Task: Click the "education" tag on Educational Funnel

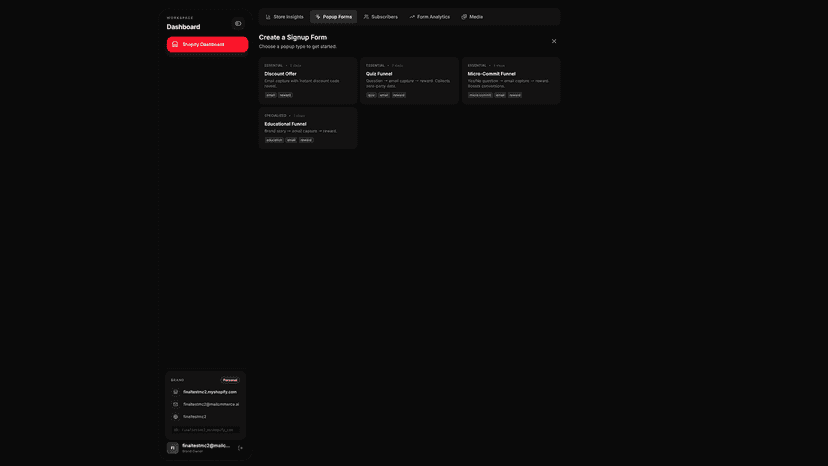Action: coord(274,140)
